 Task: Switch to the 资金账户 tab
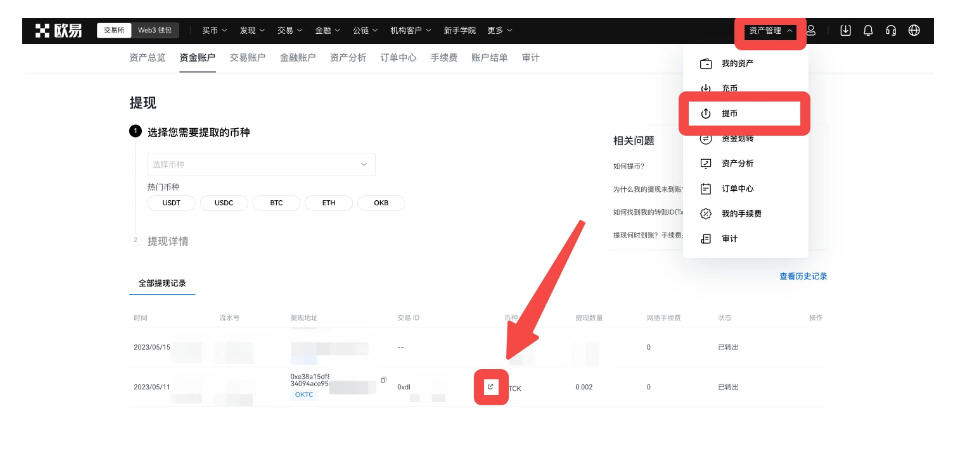(198, 58)
